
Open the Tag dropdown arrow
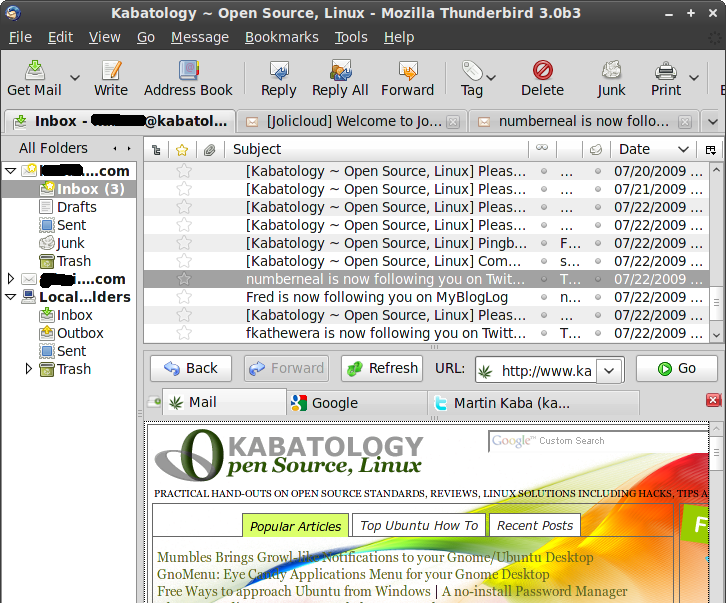click(x=495, y=78)
